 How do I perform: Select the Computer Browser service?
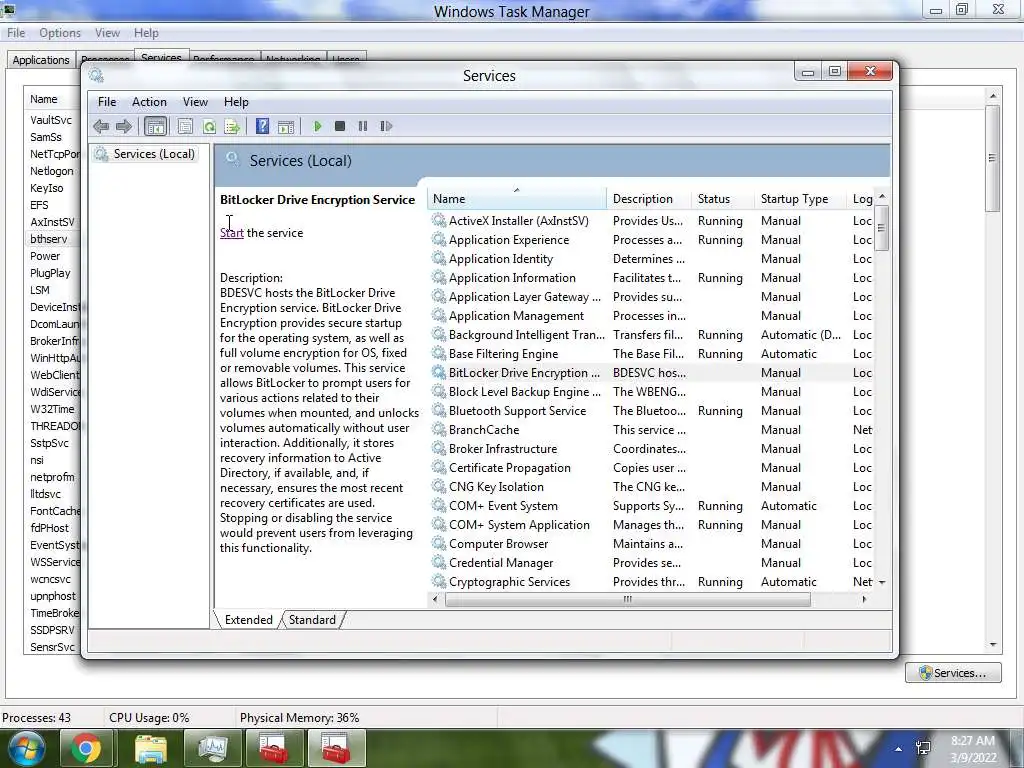[x=650, y=544]
